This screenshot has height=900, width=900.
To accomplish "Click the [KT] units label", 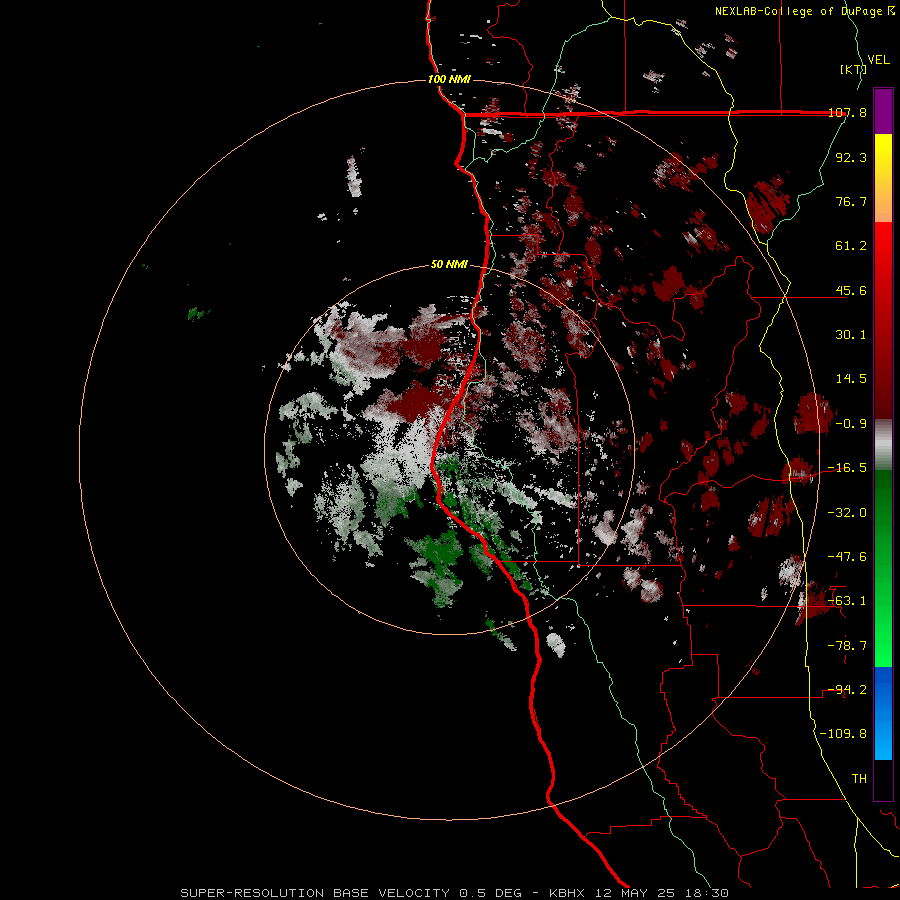I will tap(853, 69).
